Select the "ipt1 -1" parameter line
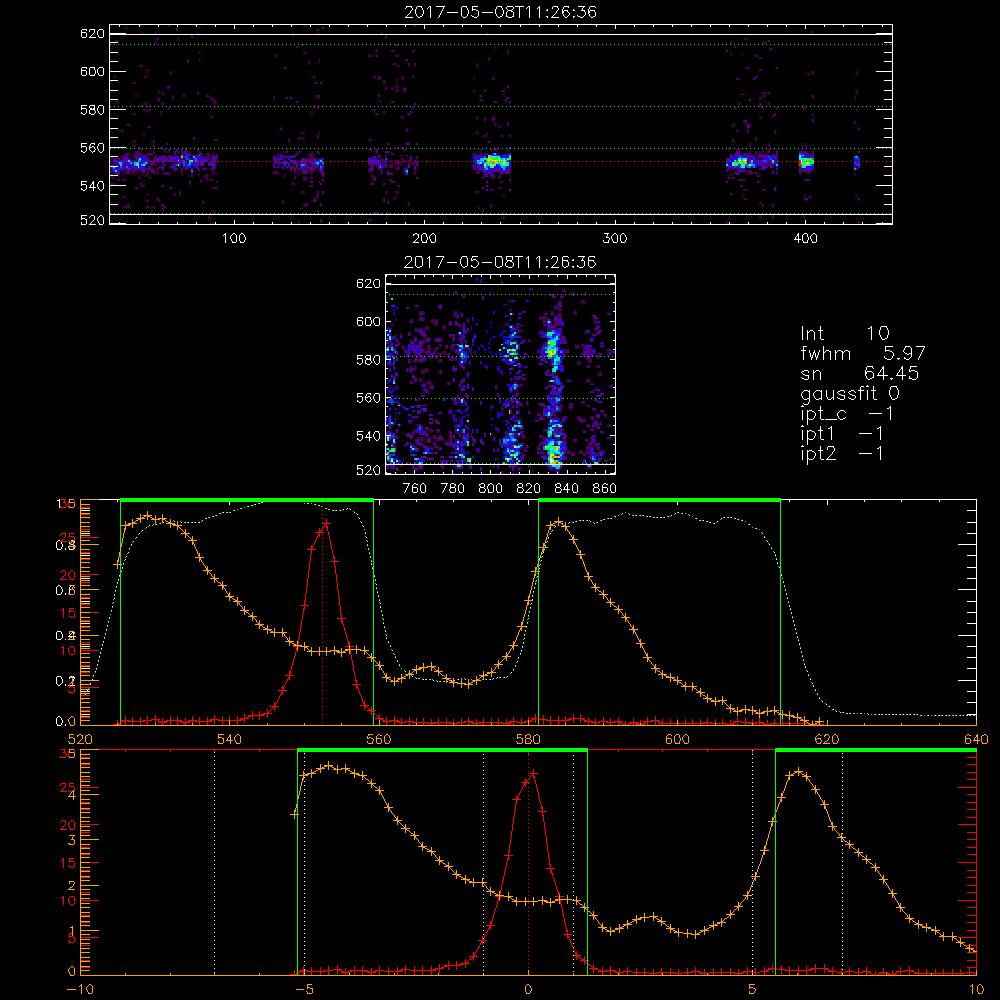The image size is (1000, 1000). click(x=842, y=434)
